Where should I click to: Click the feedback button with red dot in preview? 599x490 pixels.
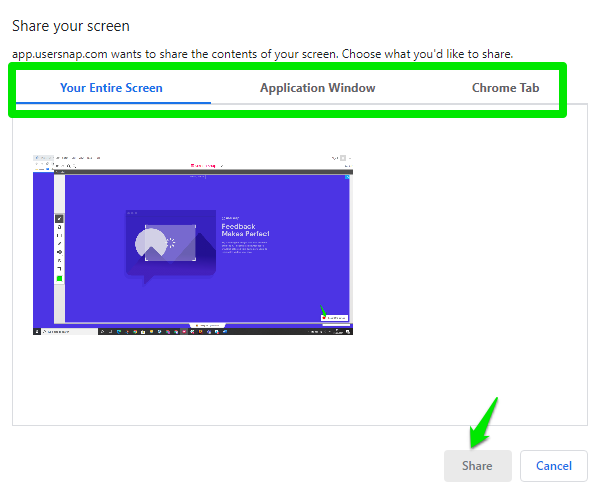pos(335,318)
